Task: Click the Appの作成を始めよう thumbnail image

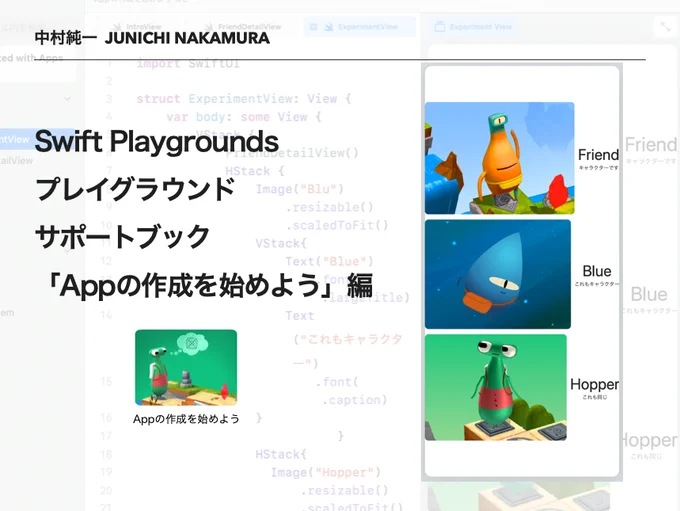Action: click(186, 367)
